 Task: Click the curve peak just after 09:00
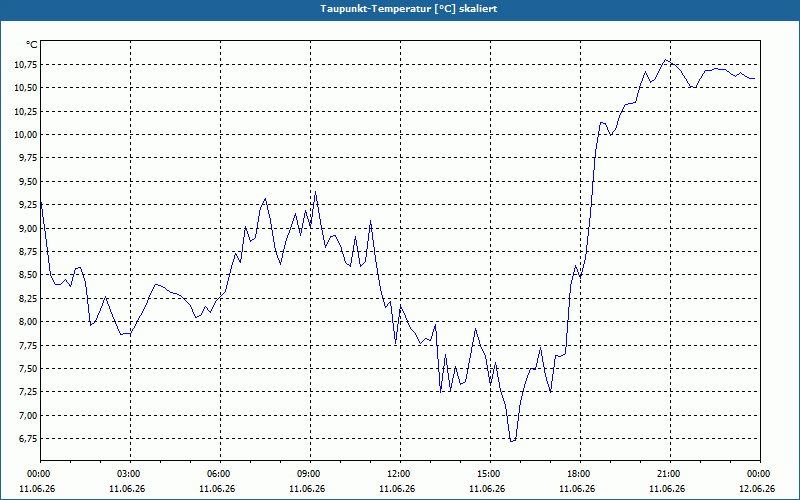coord(315,192)
